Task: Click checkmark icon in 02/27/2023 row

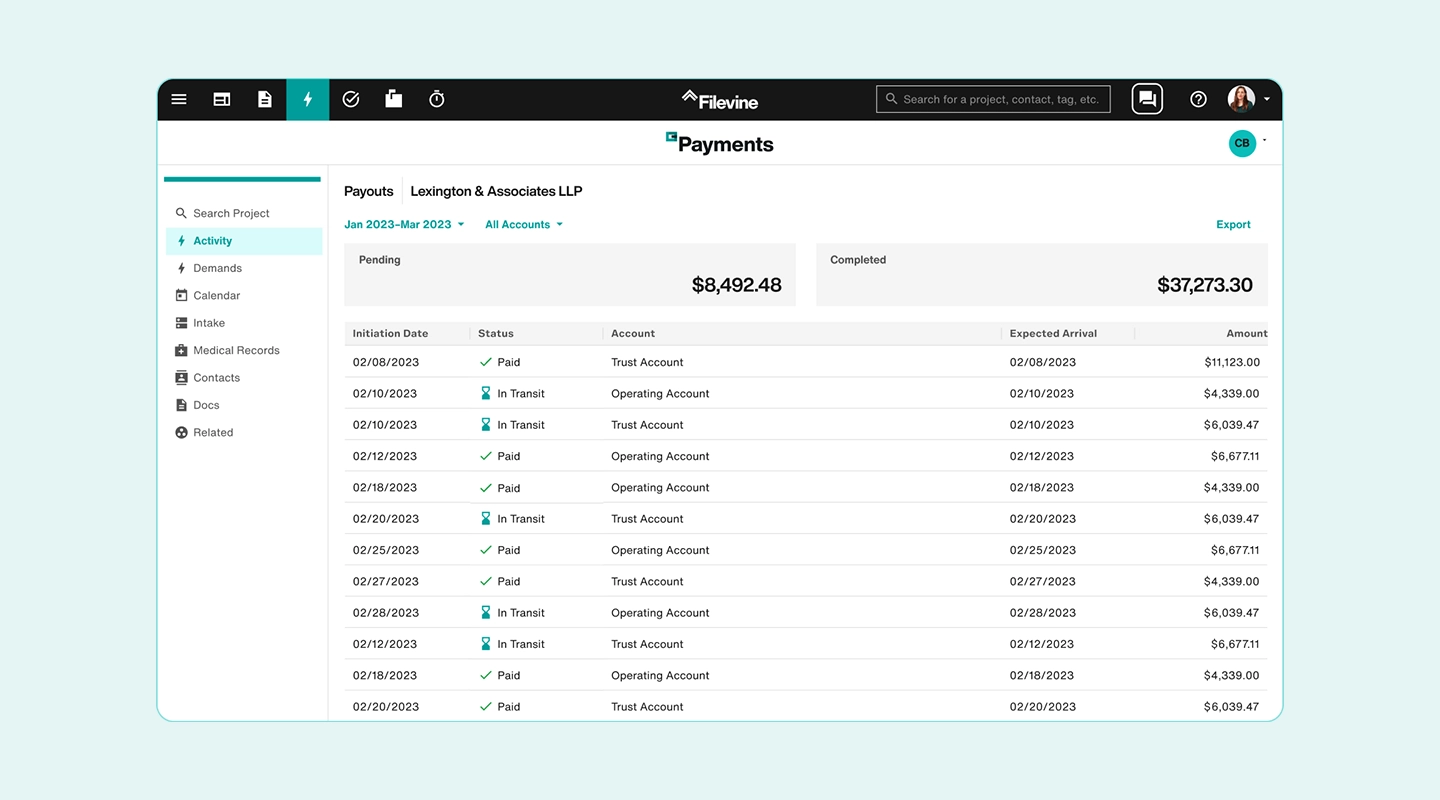Action: (486, 581)
